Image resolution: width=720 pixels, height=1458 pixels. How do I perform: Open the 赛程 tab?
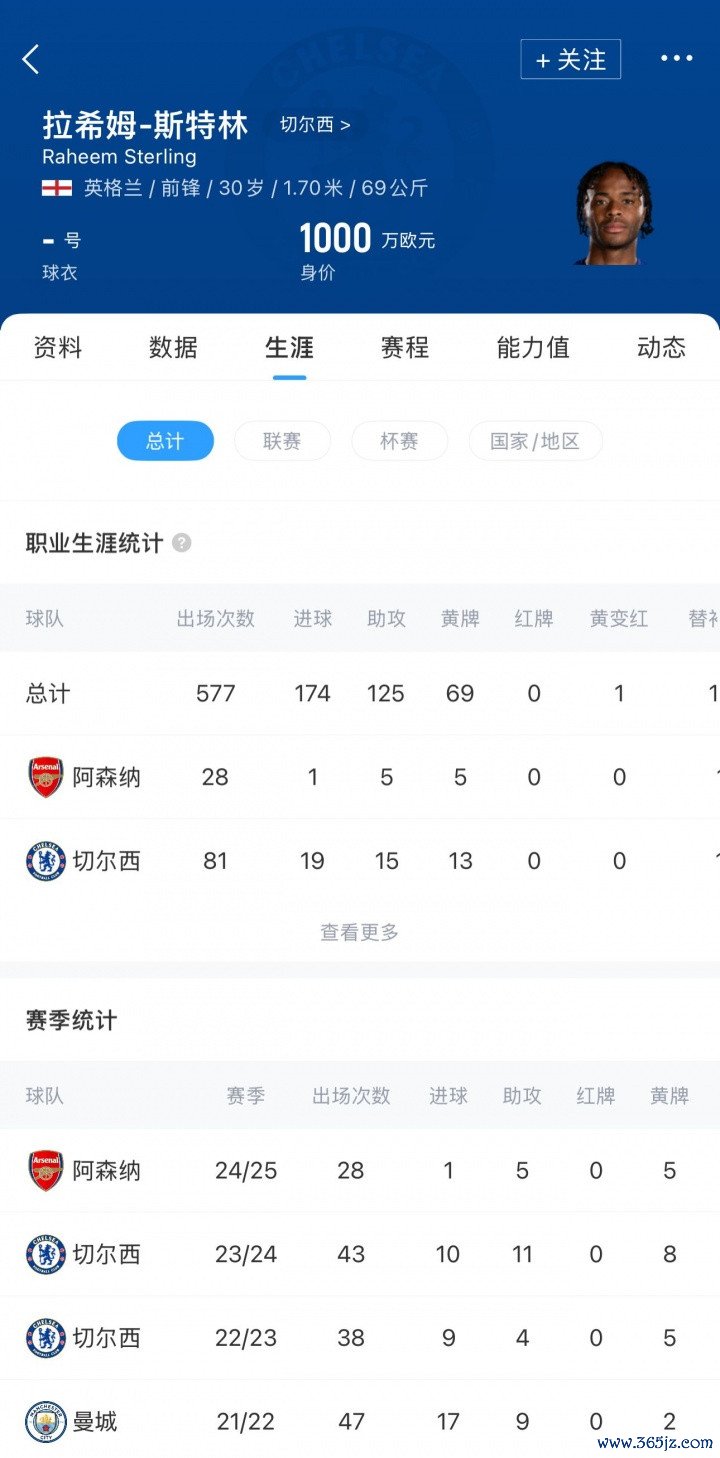point(405,348)
